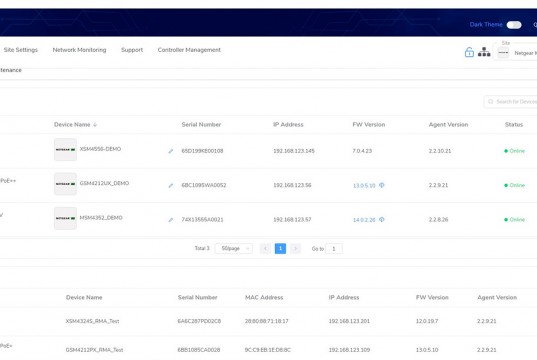Select page 1 in pagination
The image size is (537, 360).
coord(280,248)
